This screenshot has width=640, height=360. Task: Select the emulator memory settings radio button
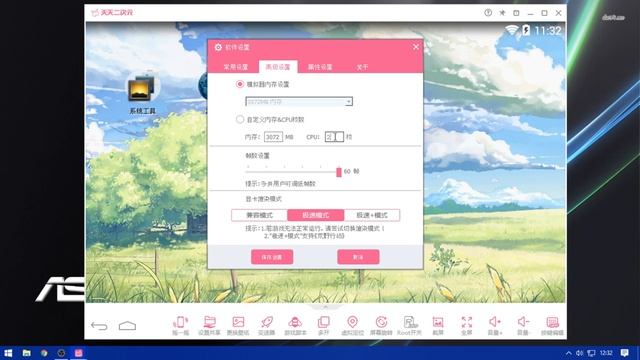pyautogui.click(x=240, y=84)
